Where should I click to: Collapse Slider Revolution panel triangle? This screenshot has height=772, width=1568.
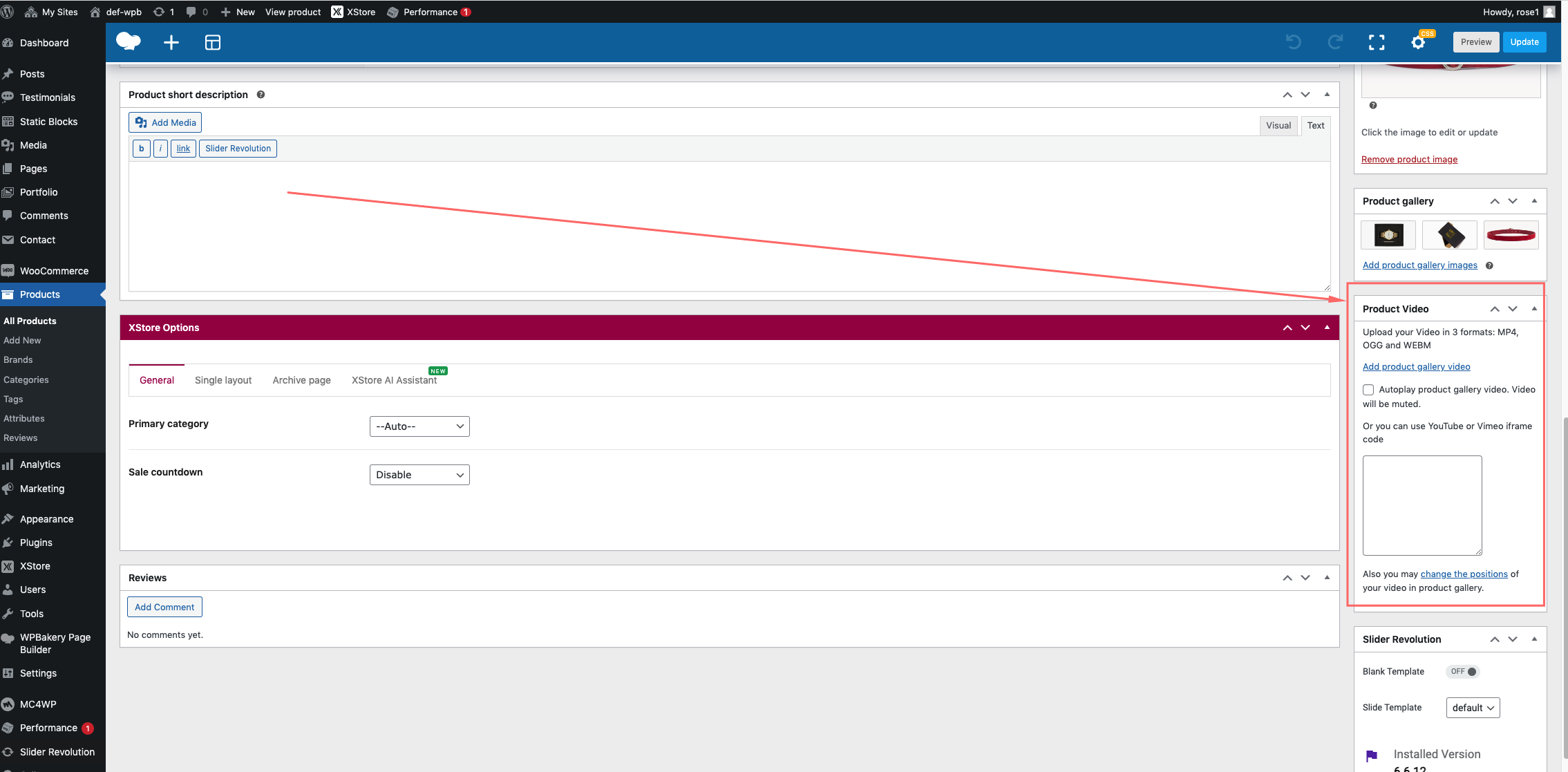tap(1534, 639)
